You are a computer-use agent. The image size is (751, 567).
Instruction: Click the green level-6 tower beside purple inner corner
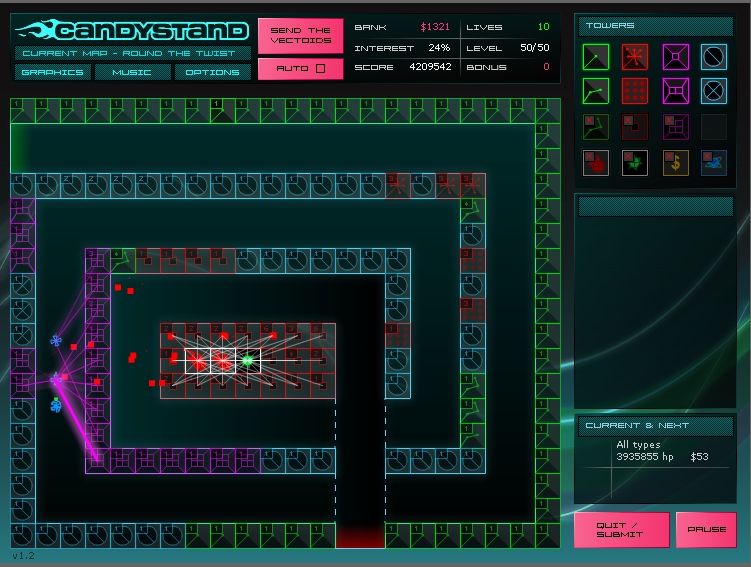point(123,261)
